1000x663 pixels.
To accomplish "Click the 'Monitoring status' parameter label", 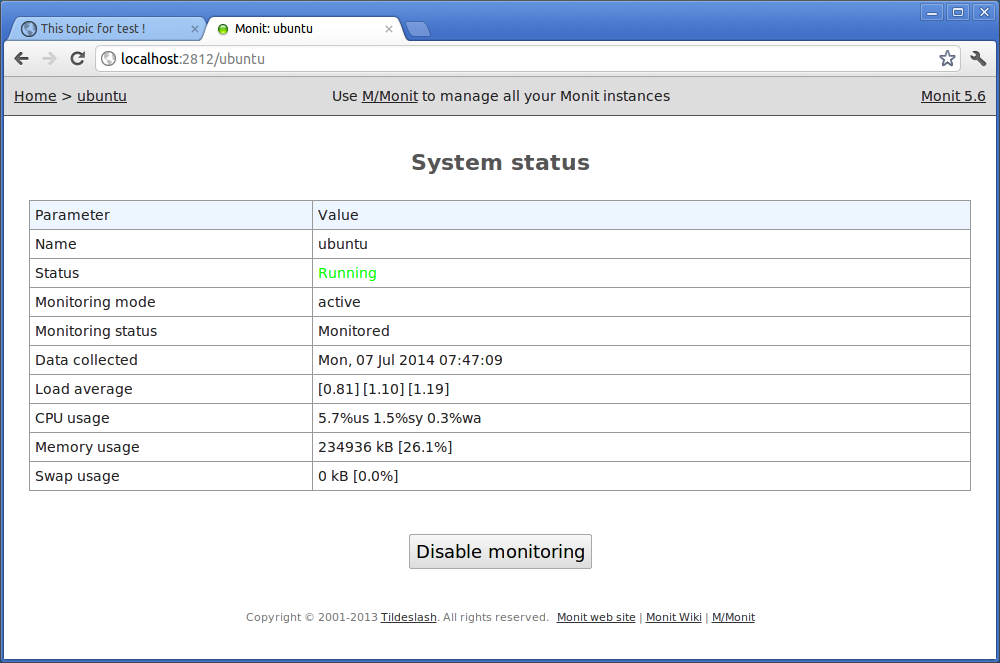I will (x=96, y=332).
